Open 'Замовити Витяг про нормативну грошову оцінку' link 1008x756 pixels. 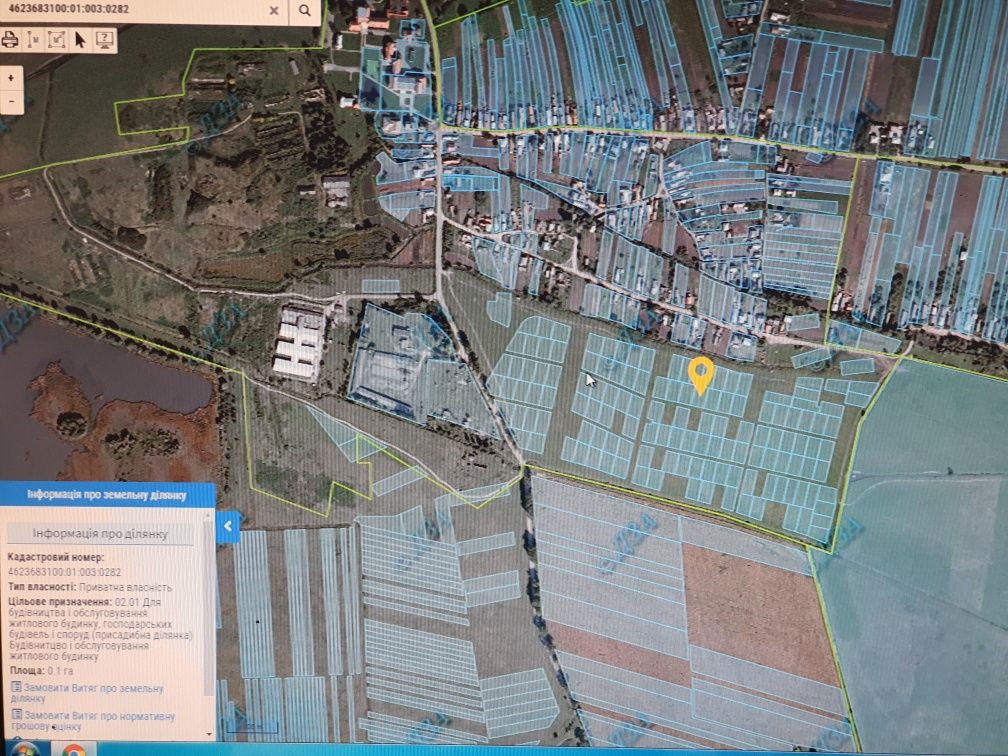tap(93, 720)
